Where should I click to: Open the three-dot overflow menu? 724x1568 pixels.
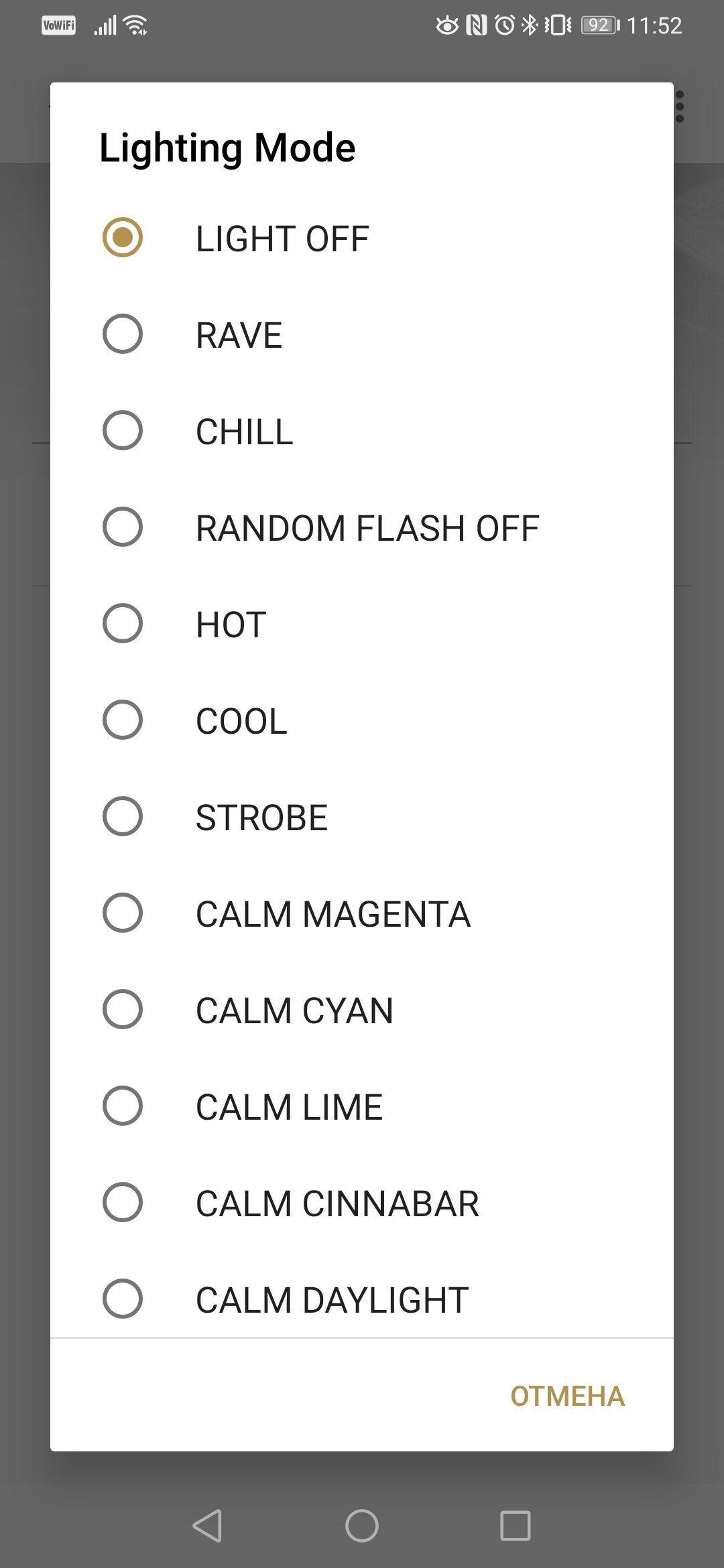680,107
